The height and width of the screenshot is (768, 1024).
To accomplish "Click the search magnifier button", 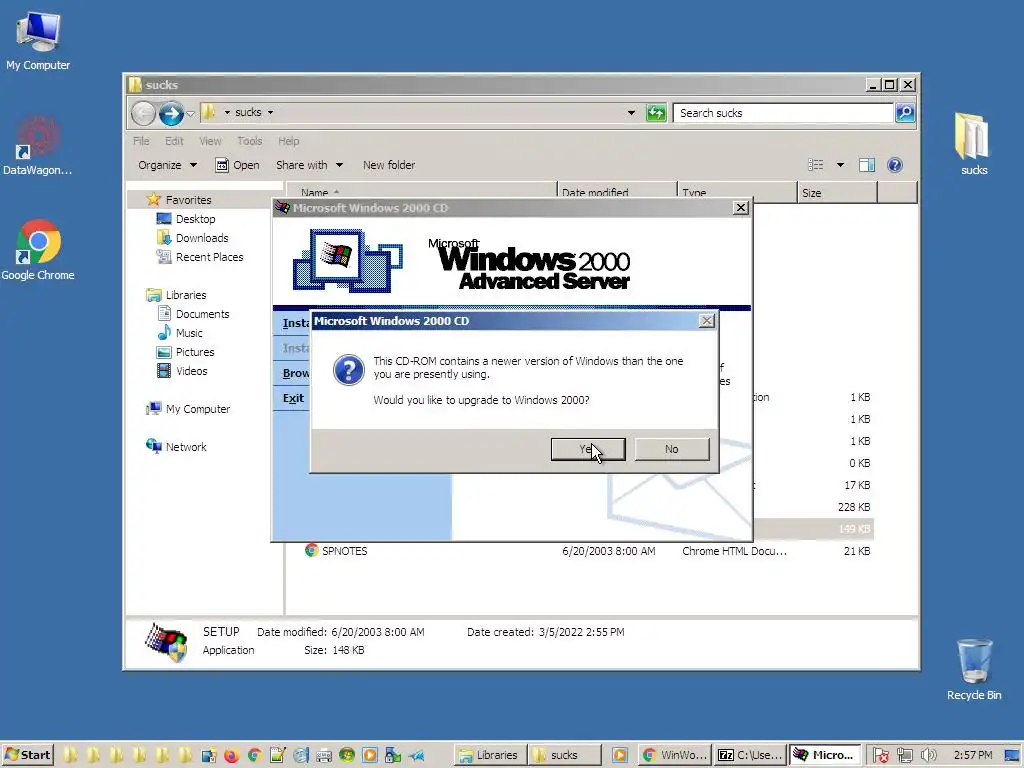I will (x=904, y=113).
